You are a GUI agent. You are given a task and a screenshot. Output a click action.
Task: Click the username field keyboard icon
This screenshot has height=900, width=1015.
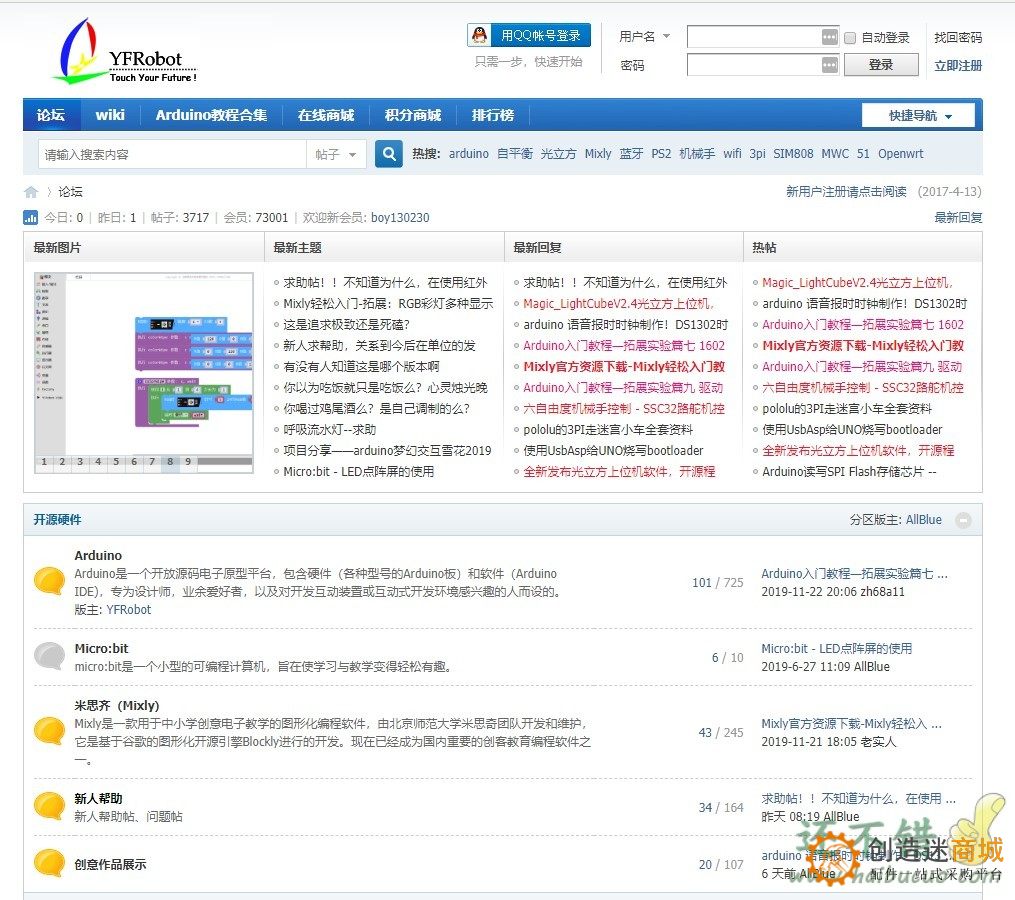pos(829,37)
